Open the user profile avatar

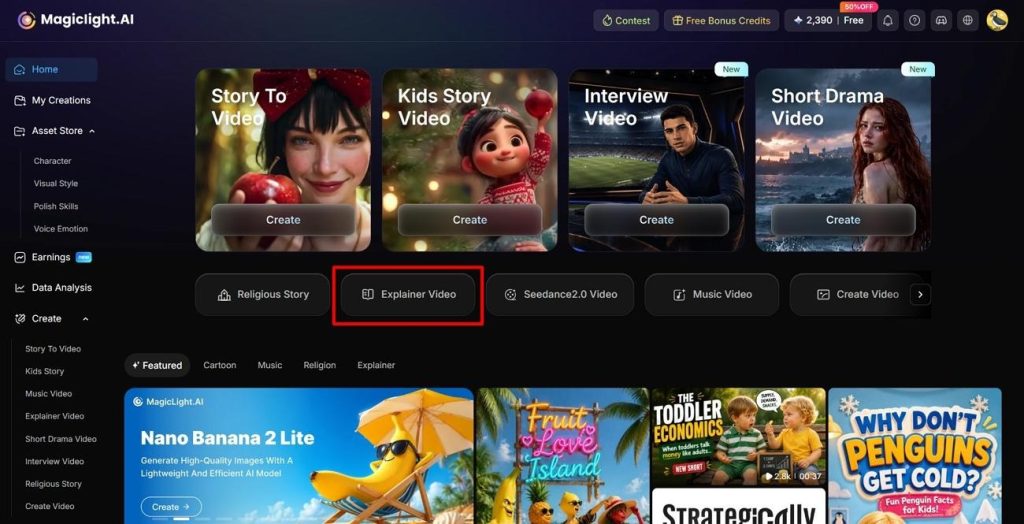(x=997, y=20)
